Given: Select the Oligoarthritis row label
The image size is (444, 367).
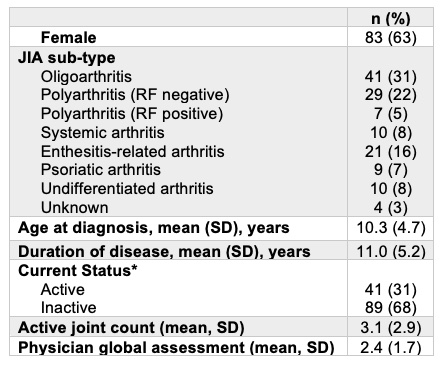Looking at the screenshot, I should coord(86,77).
